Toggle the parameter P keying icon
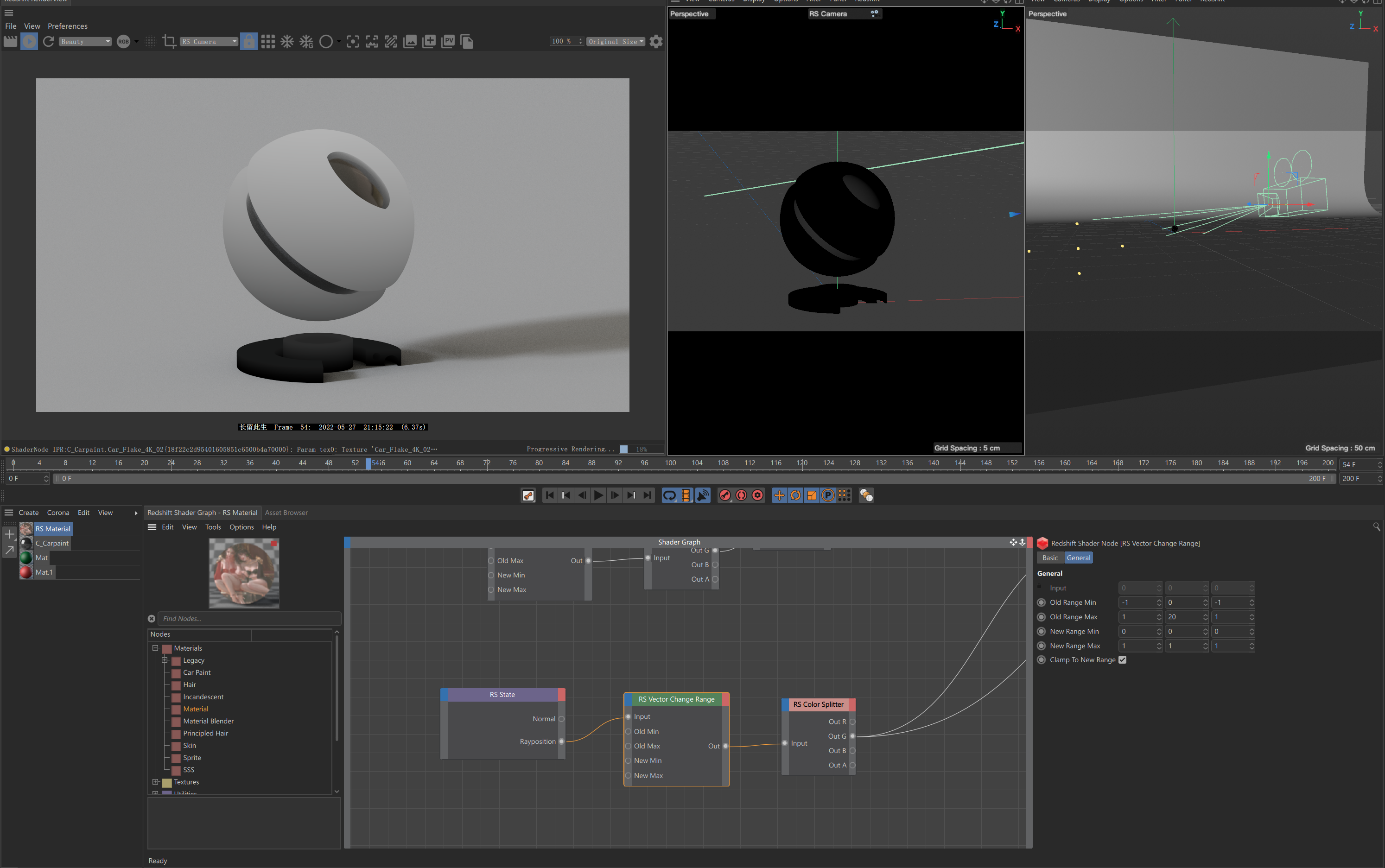This screenshot has height=868, width=1385. tap(827, 495)
